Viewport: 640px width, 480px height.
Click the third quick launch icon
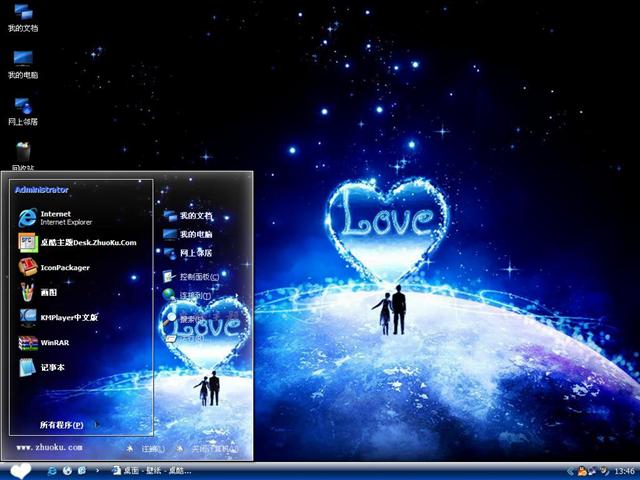82,471
